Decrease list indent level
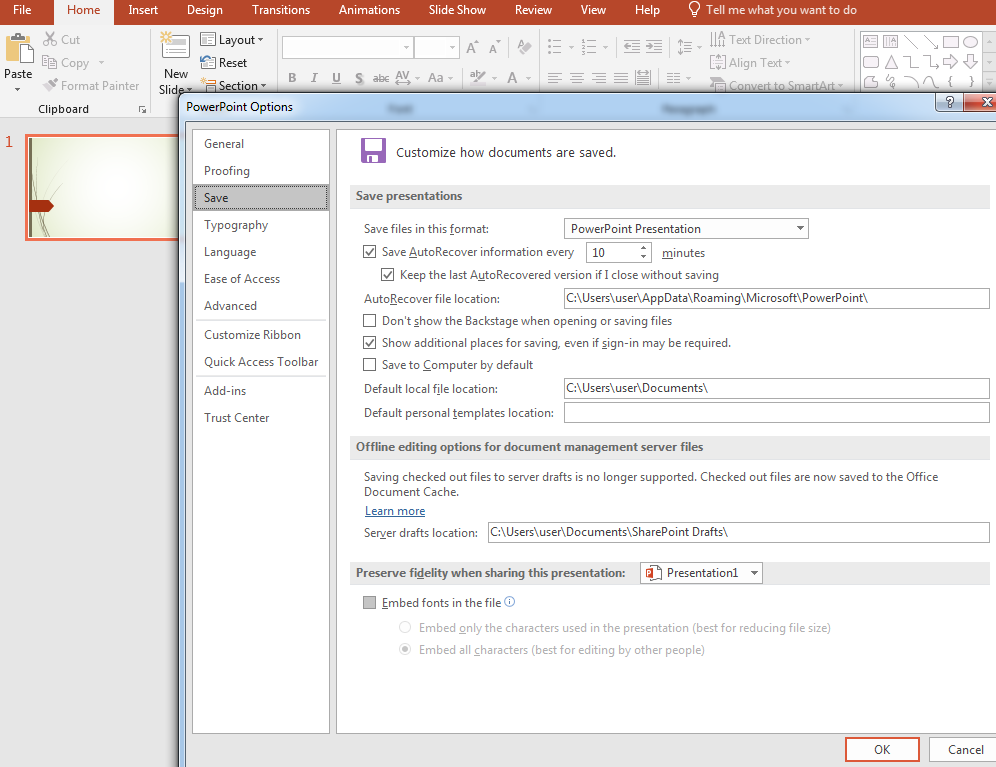Viewport: 996px width, 767px height. (631, 46)
